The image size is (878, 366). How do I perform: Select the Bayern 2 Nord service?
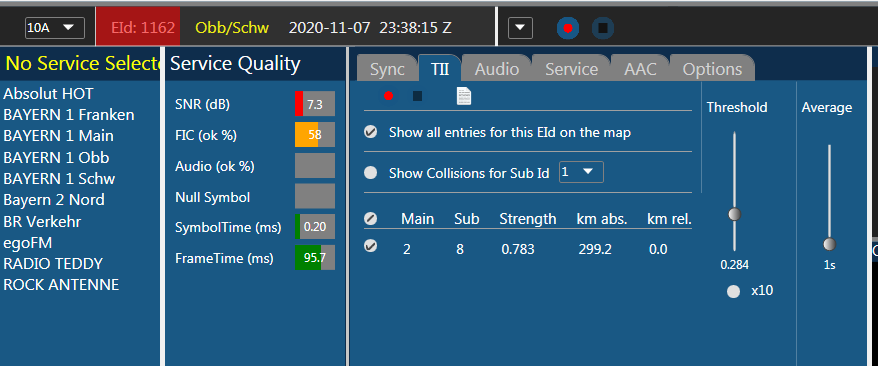[x=54, y=200]
